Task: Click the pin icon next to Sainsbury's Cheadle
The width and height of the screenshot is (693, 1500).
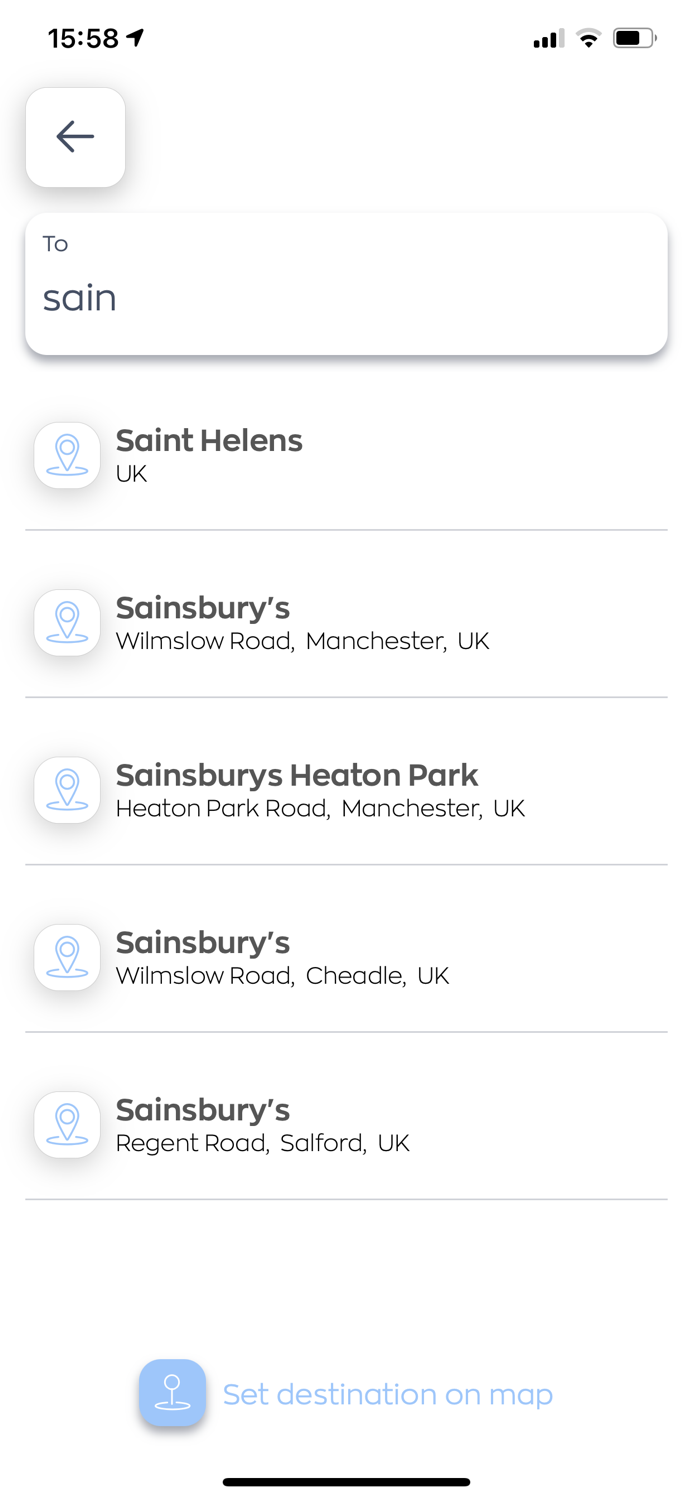Action: coord(66,956)
